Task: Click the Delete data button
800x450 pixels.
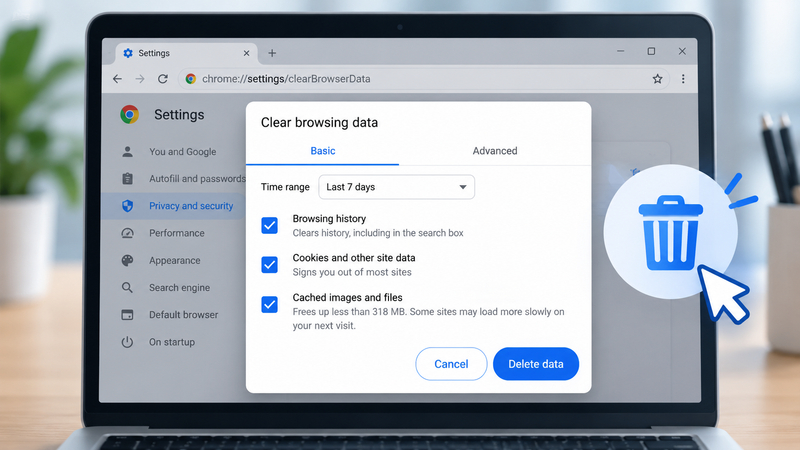Action: coord(536,364)
